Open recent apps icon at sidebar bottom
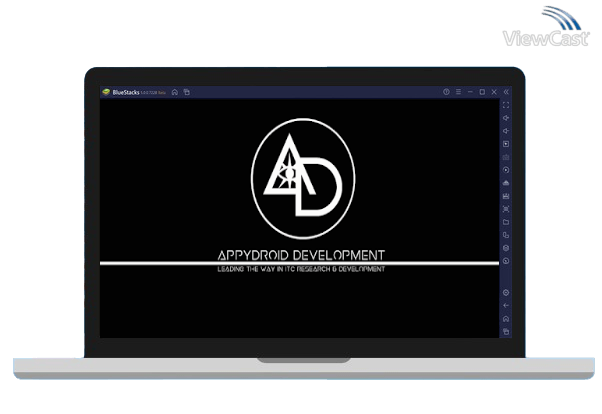This screenshot has height=414, width=602. click(506, 331)
